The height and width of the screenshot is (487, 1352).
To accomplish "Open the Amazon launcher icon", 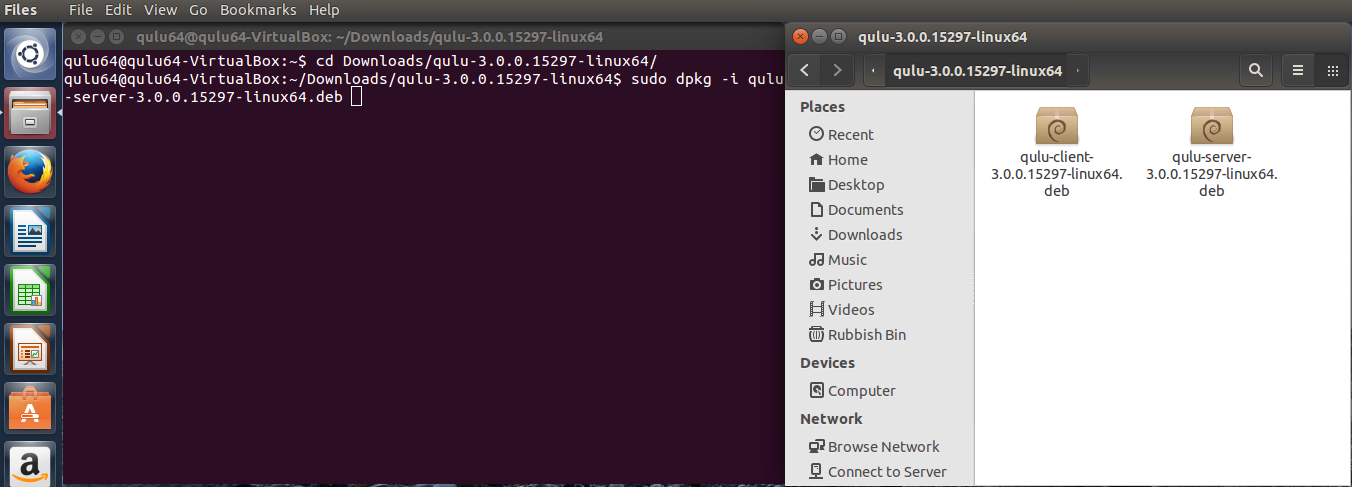I will [31, 464].
